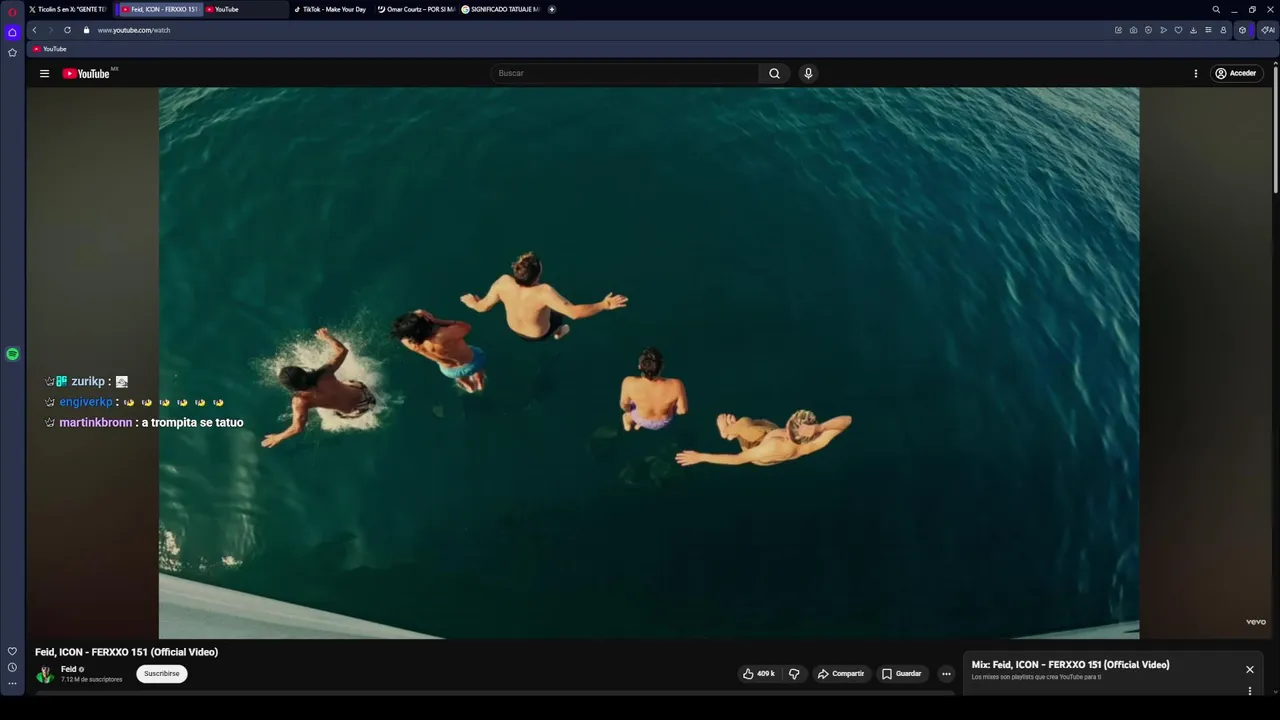Open the Mix panel three-dot options
This screenshot has width=1280, height=720.
pos(1249,690)
